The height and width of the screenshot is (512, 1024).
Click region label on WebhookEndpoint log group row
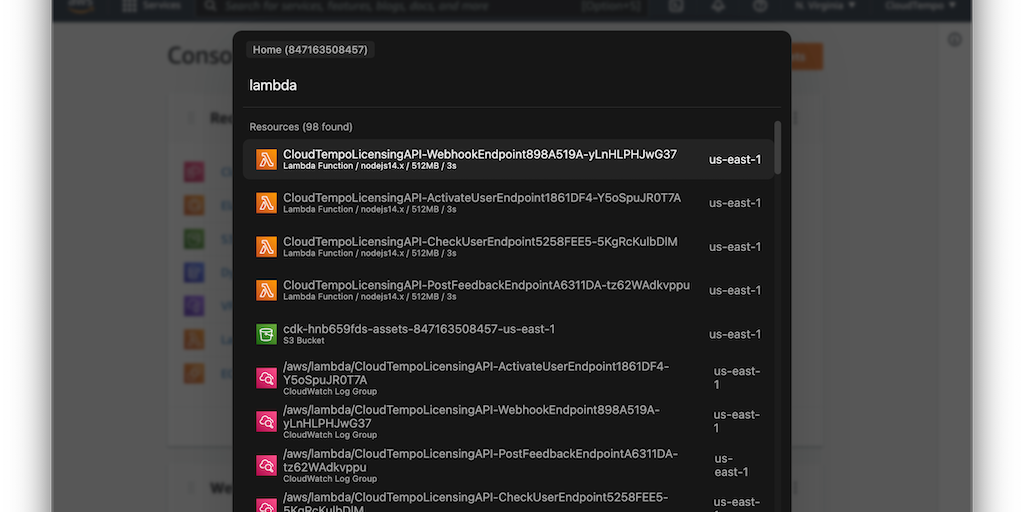coord(737,421)
